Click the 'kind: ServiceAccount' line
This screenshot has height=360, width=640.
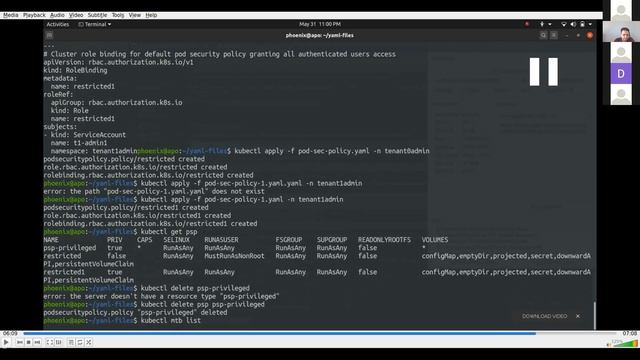[x=85, y=135]
